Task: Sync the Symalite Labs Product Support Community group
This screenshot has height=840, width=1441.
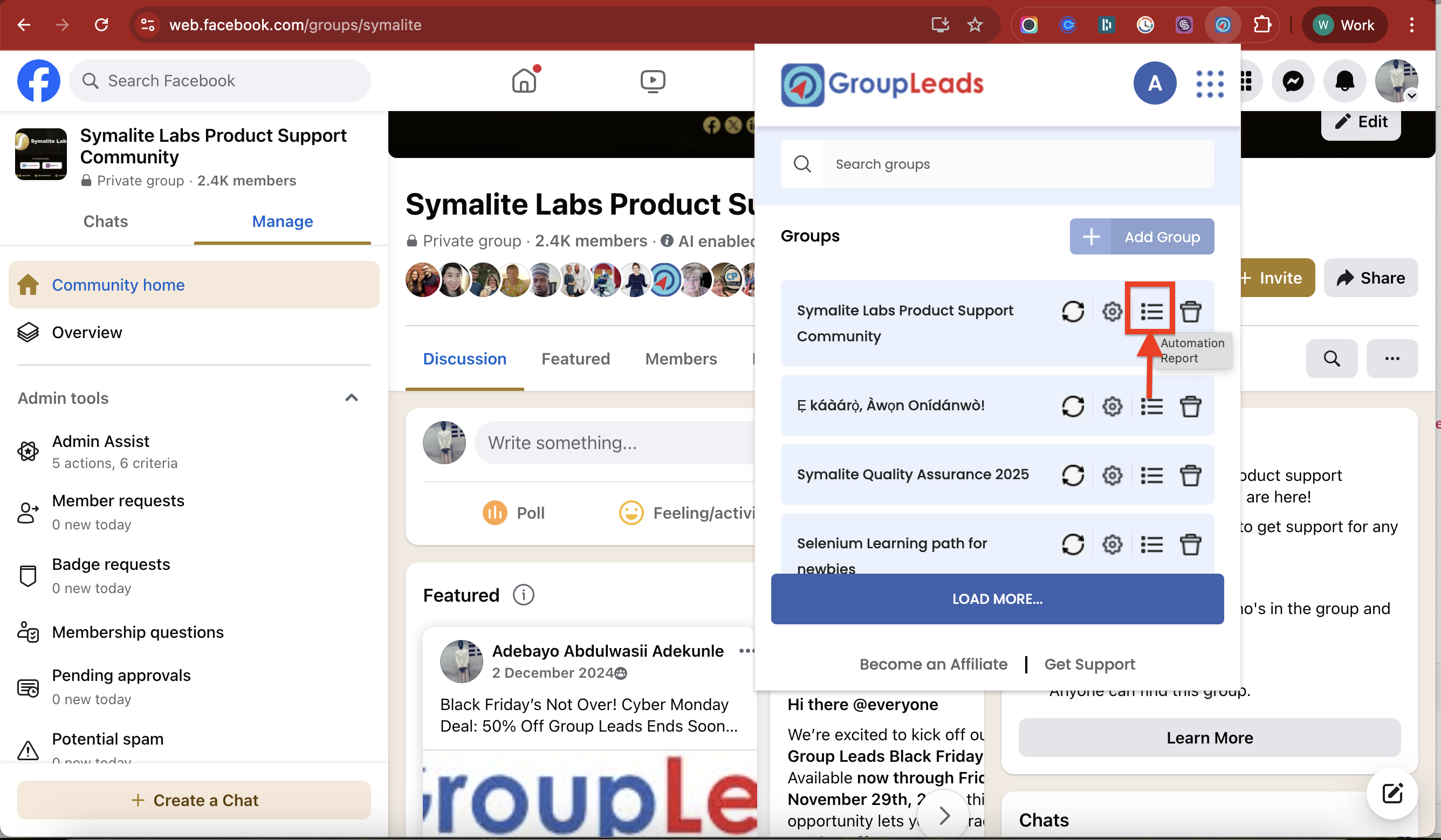Action: (1073, 312)
